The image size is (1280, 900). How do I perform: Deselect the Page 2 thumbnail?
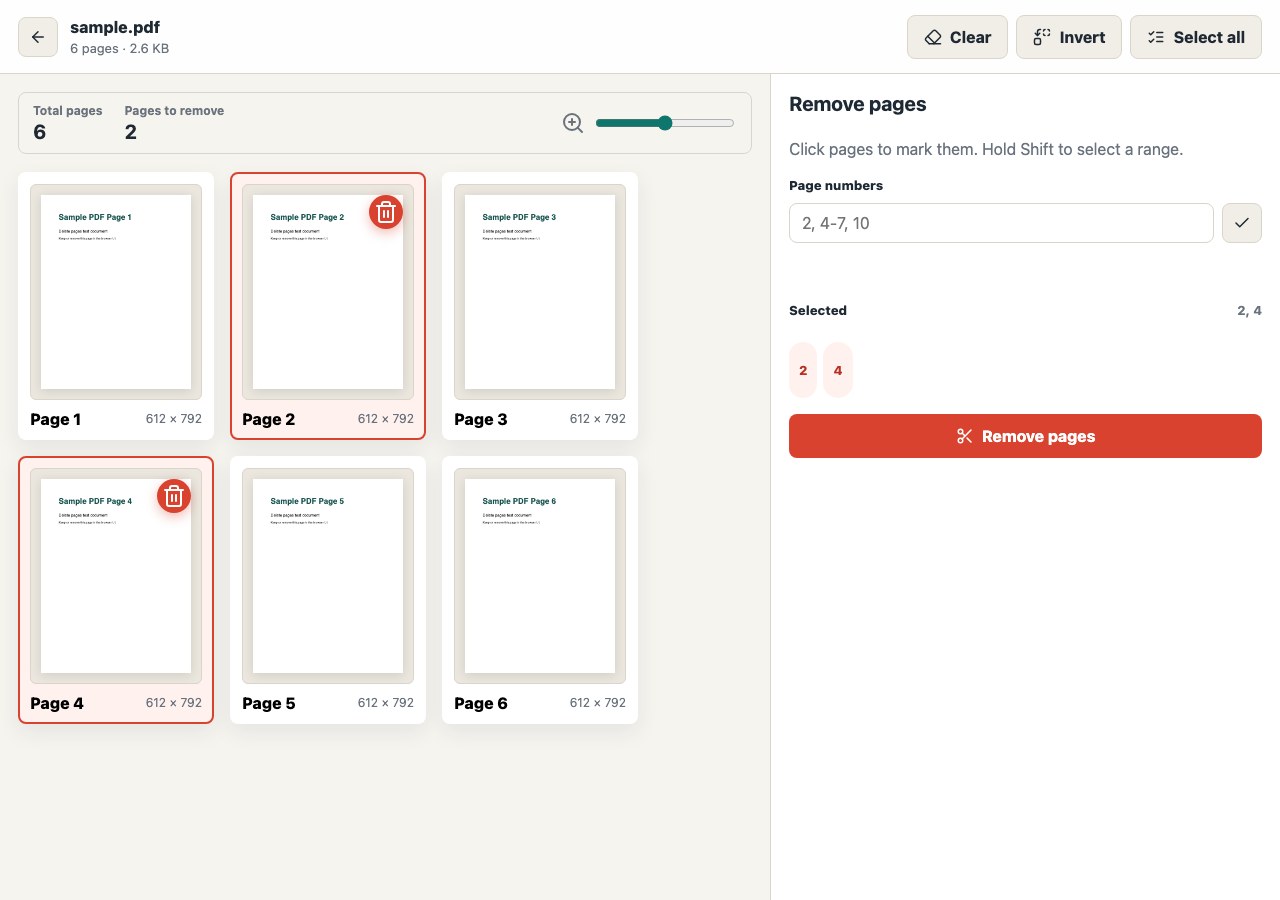pyautogui.click(x=328, y=306)
